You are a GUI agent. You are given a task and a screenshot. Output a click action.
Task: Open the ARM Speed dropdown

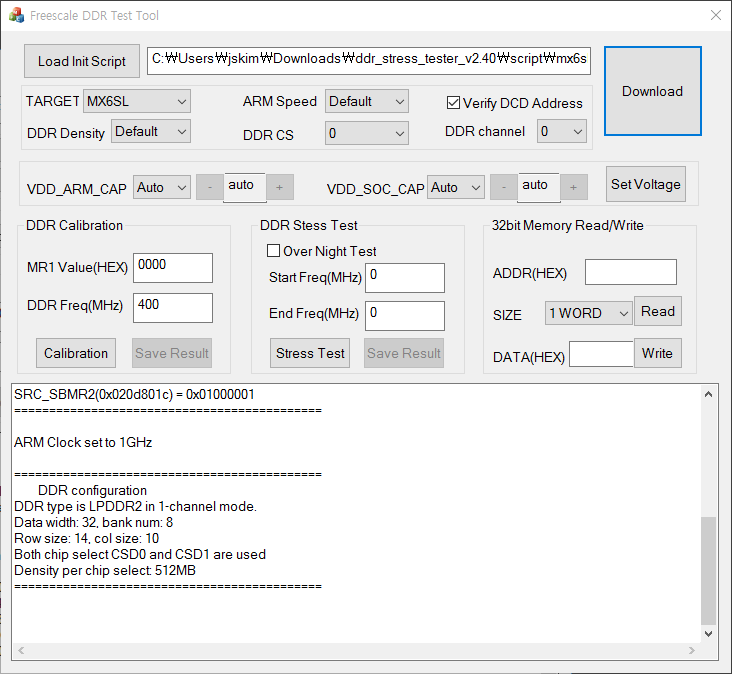coord(366,101)
